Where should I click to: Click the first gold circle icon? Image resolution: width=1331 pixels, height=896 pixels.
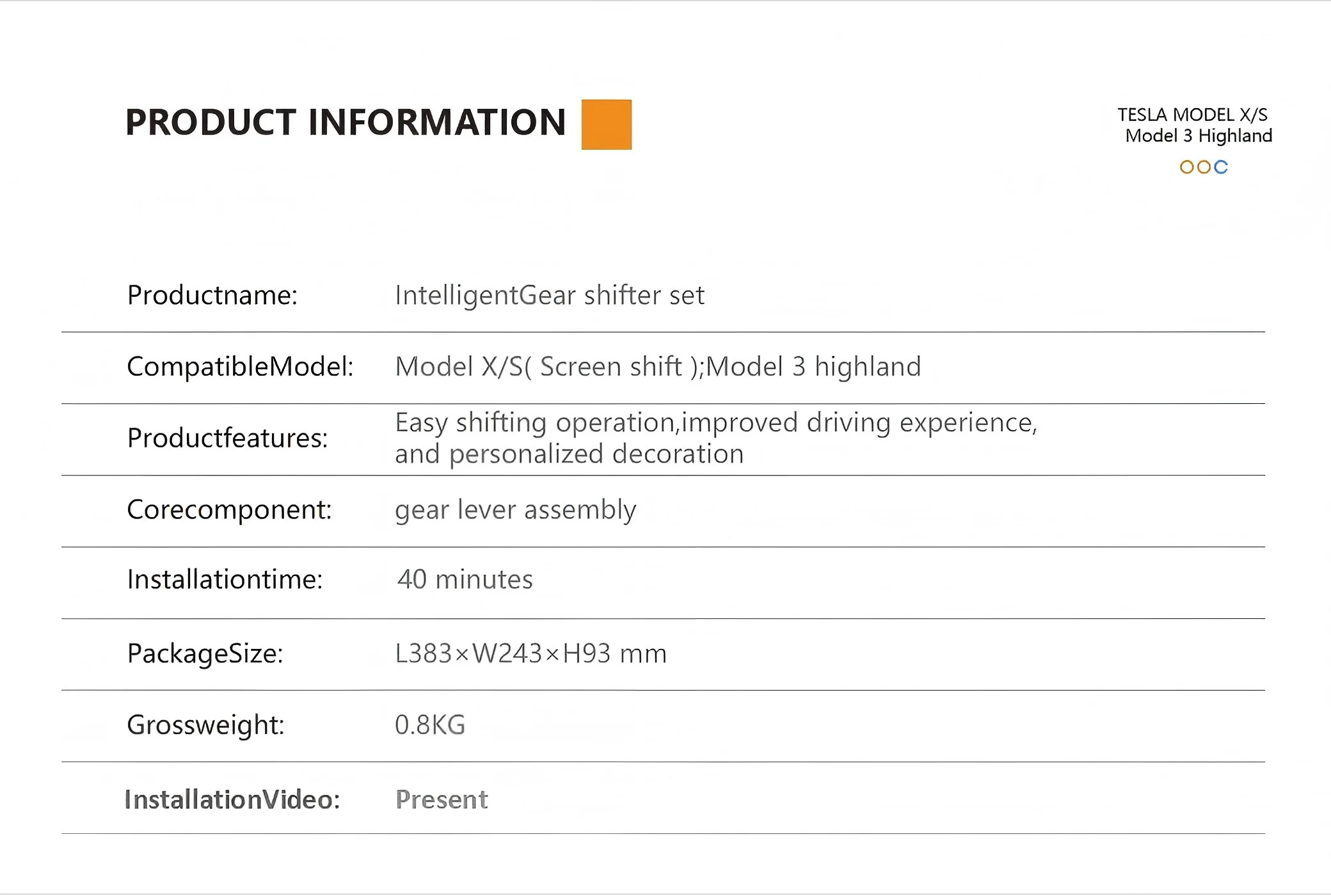tap(1187, 167)
